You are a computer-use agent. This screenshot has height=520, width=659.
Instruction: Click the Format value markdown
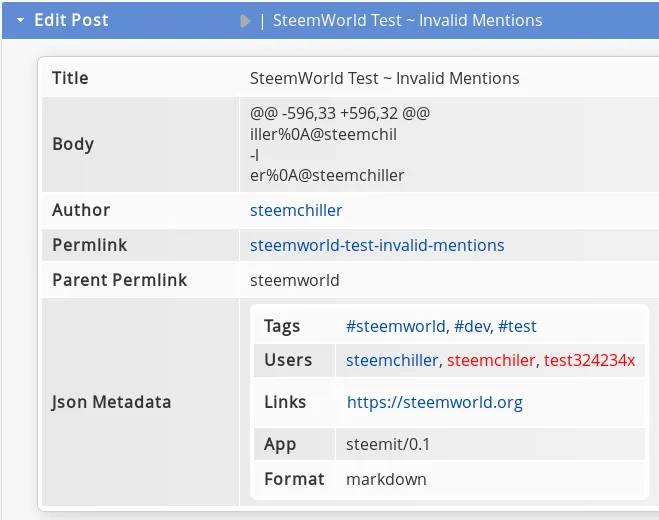(386, 479)
